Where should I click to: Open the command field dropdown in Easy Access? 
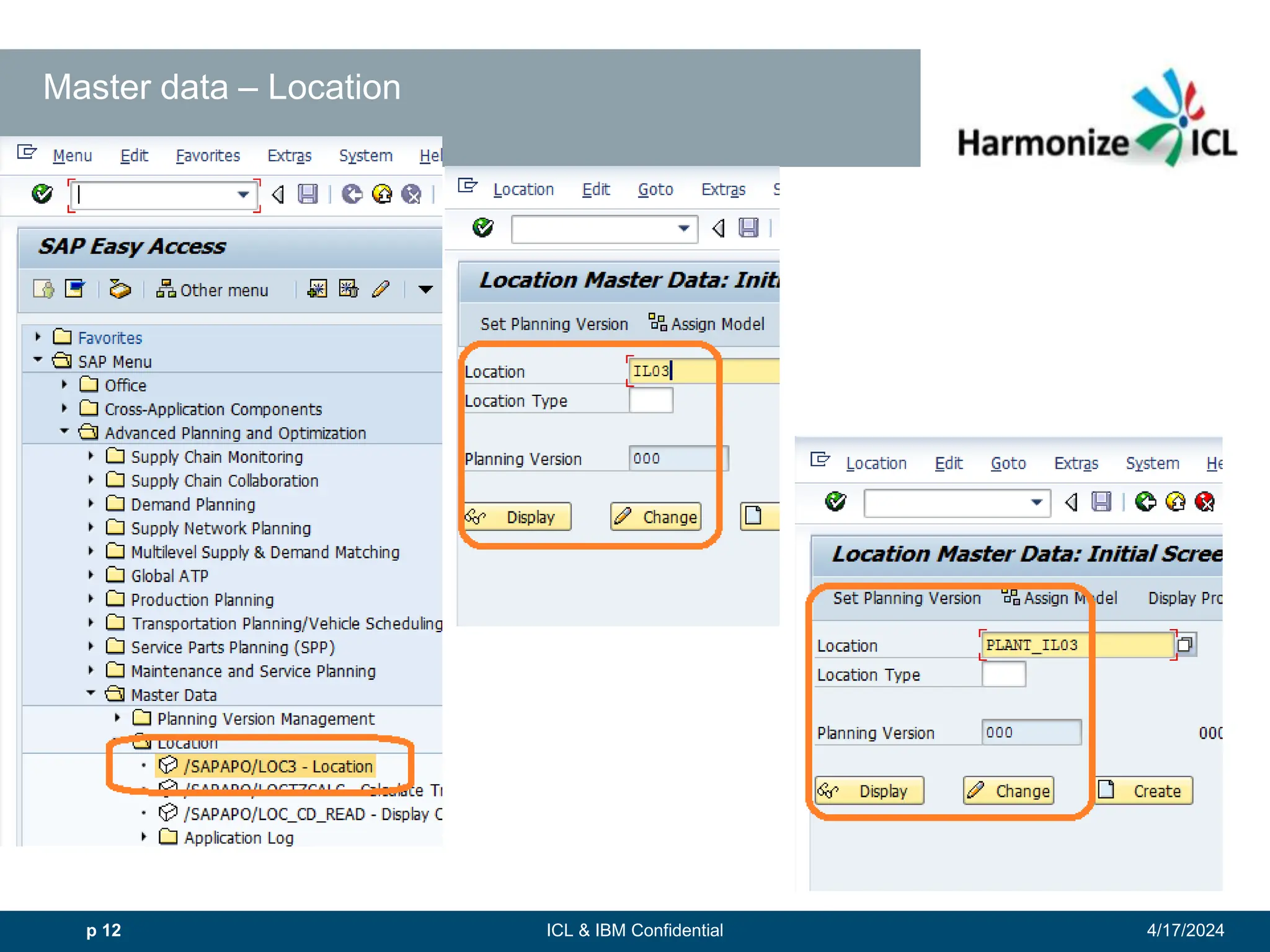(244, 195)
